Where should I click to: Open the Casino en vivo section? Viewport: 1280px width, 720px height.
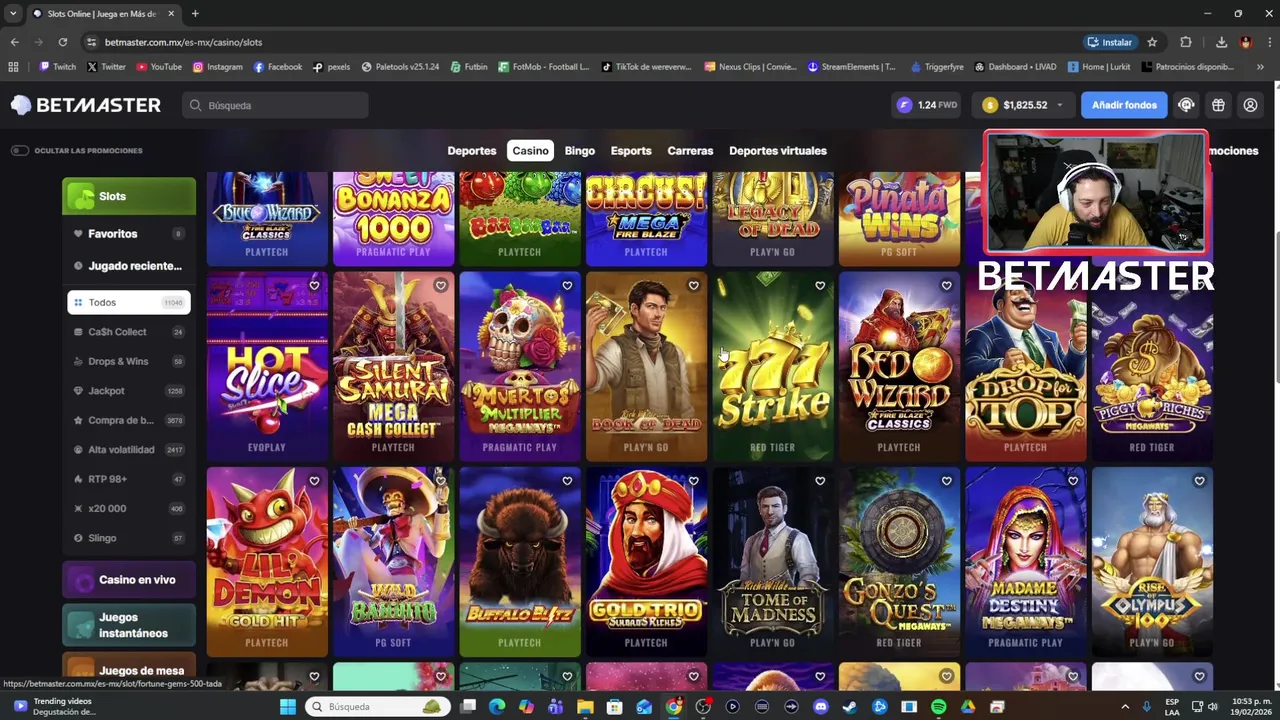pos(129,580)
